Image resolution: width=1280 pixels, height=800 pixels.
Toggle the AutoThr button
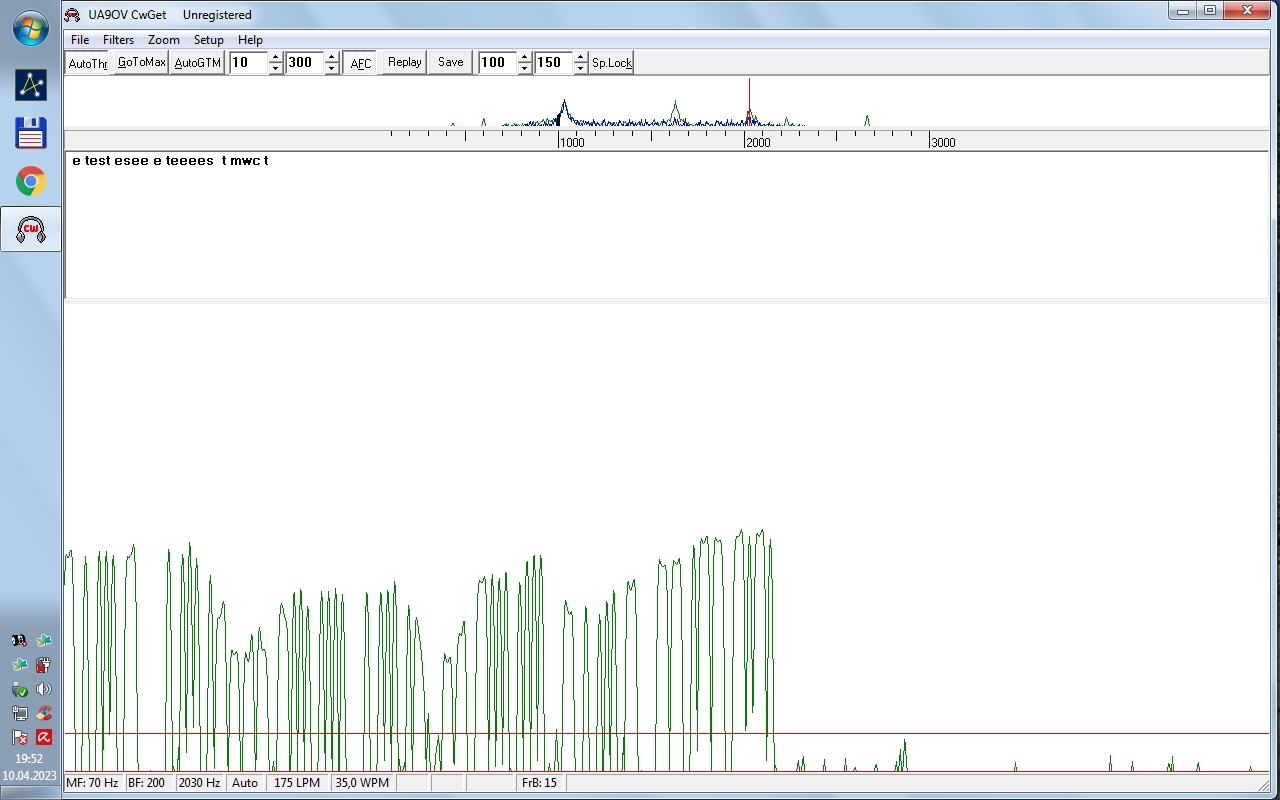click(87, 63)
